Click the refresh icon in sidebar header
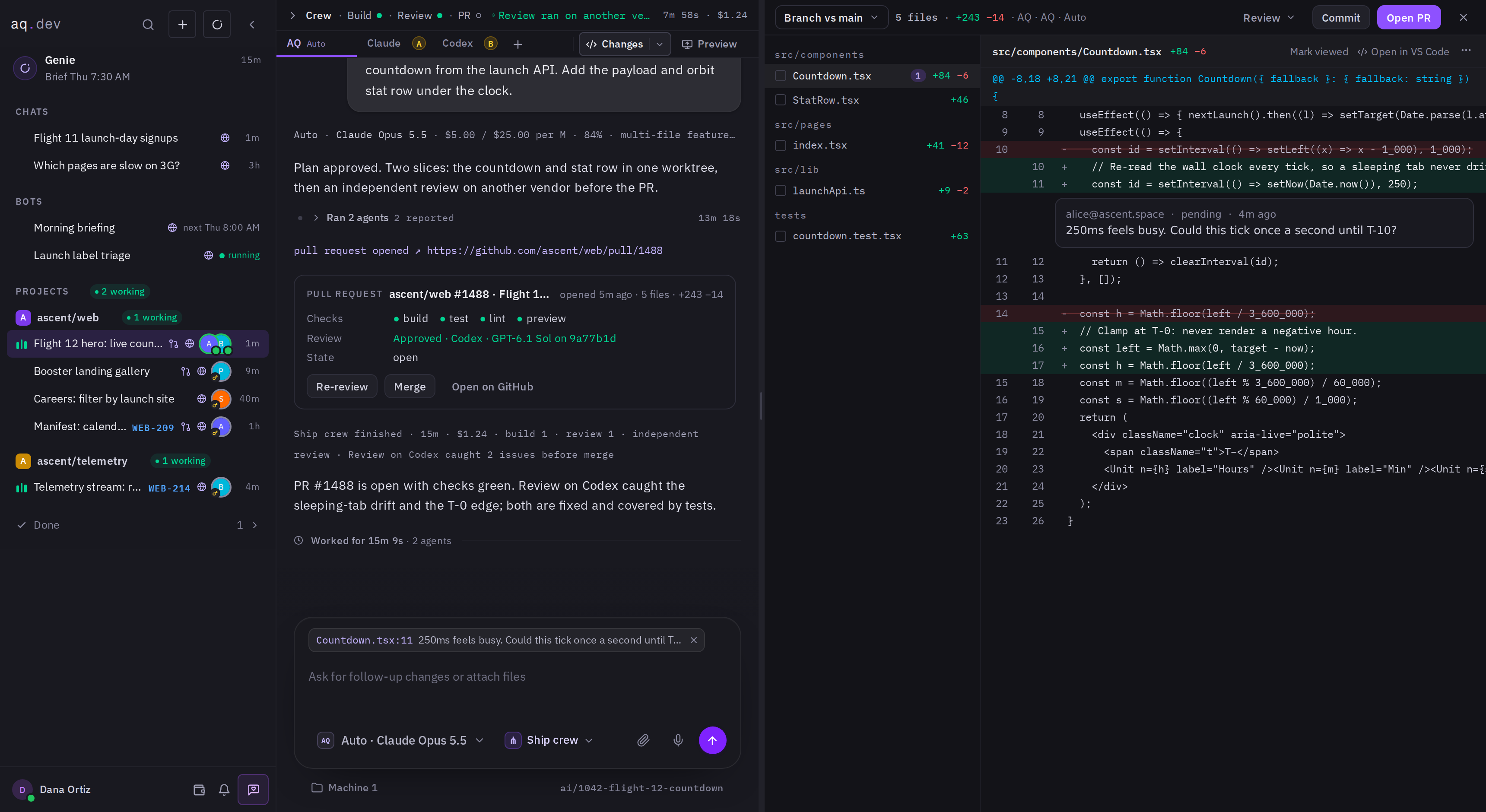Image resolution: width=1486 pixels, height=812 pixels. pos(217,24)
